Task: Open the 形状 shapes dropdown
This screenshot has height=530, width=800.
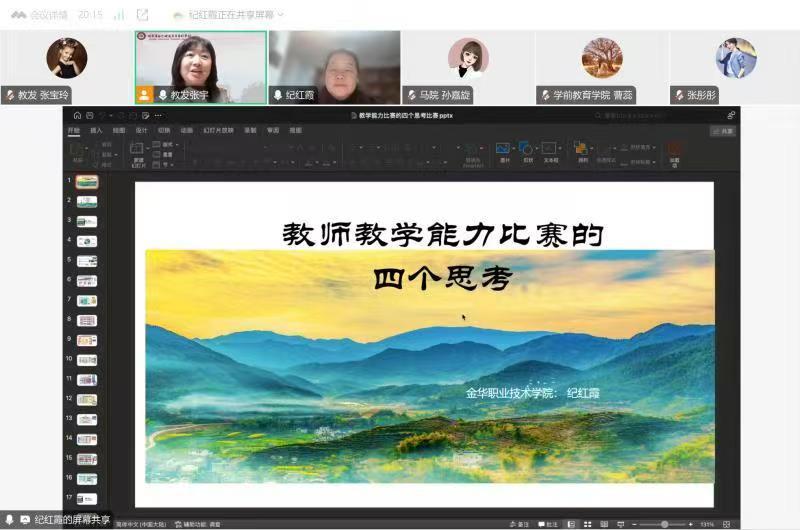Action: coord(527,151)
